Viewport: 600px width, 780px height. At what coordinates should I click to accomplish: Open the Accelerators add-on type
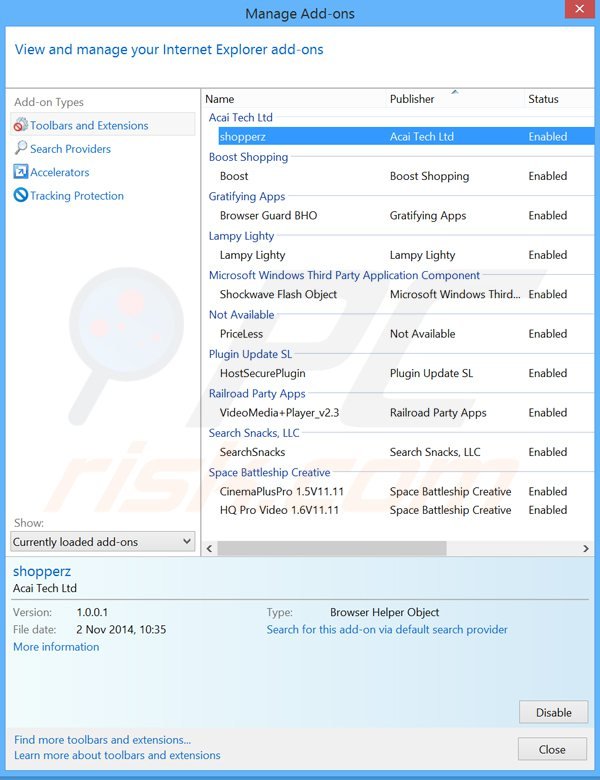[x=60, y=172]
